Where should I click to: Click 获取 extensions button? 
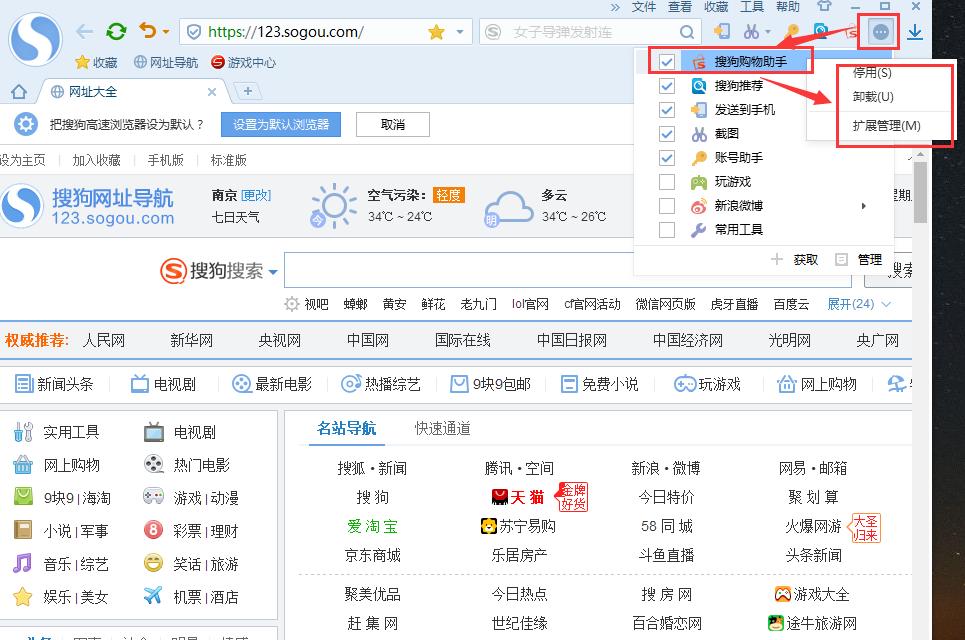795,260
